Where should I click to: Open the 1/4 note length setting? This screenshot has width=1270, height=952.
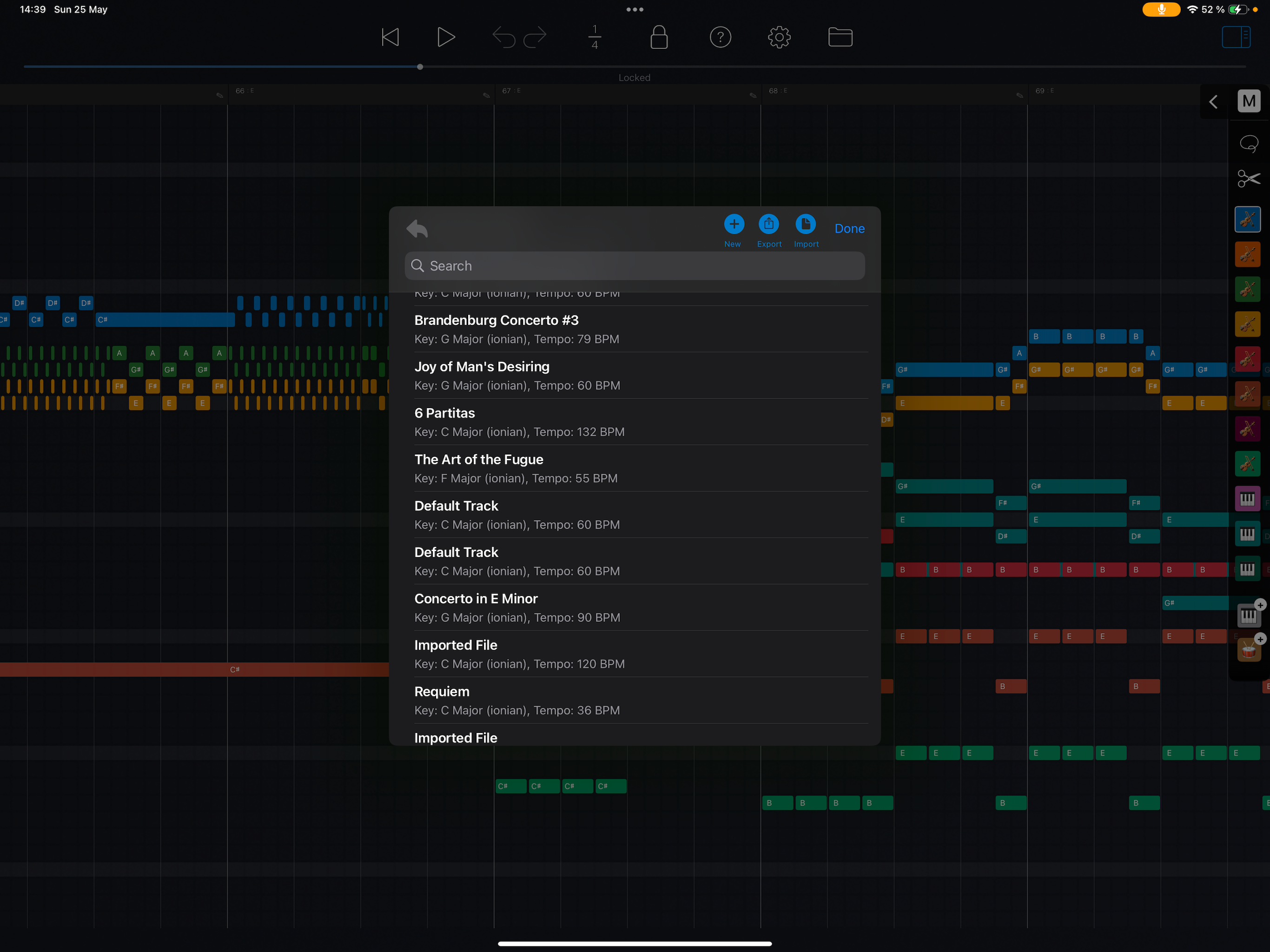pos(595,37)
